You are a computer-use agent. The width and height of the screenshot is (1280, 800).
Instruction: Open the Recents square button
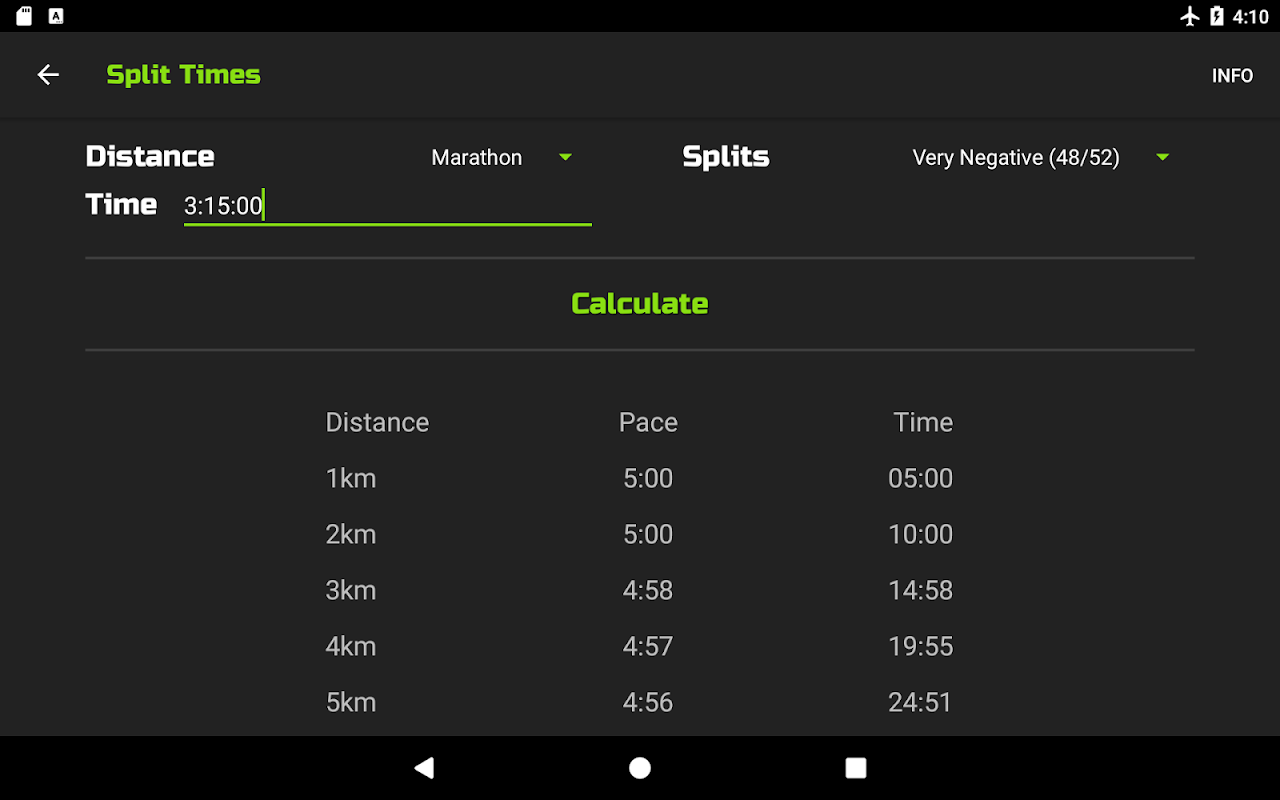pos(855,768)
